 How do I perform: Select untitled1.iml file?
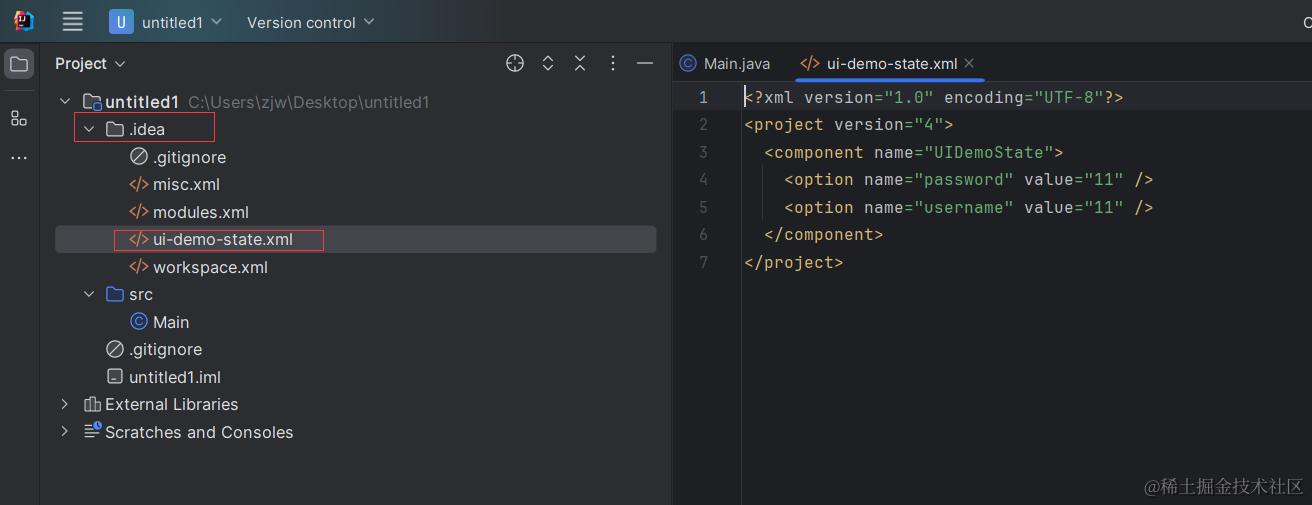tap(175, 377)
